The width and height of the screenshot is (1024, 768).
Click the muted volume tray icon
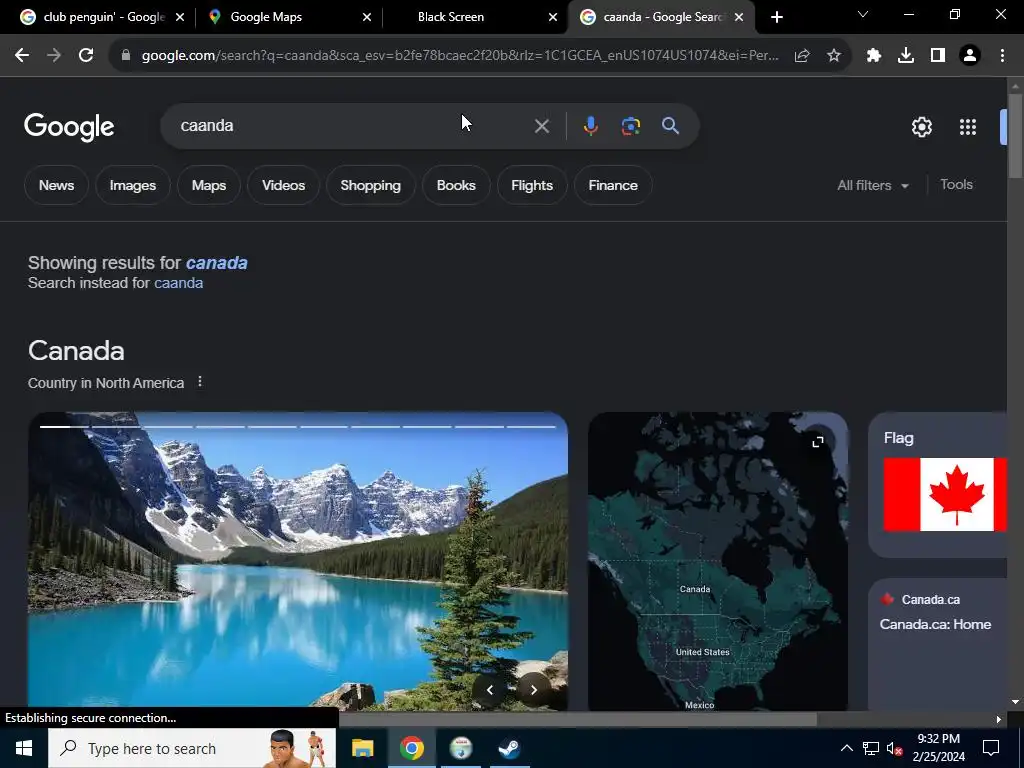(894, 748)
